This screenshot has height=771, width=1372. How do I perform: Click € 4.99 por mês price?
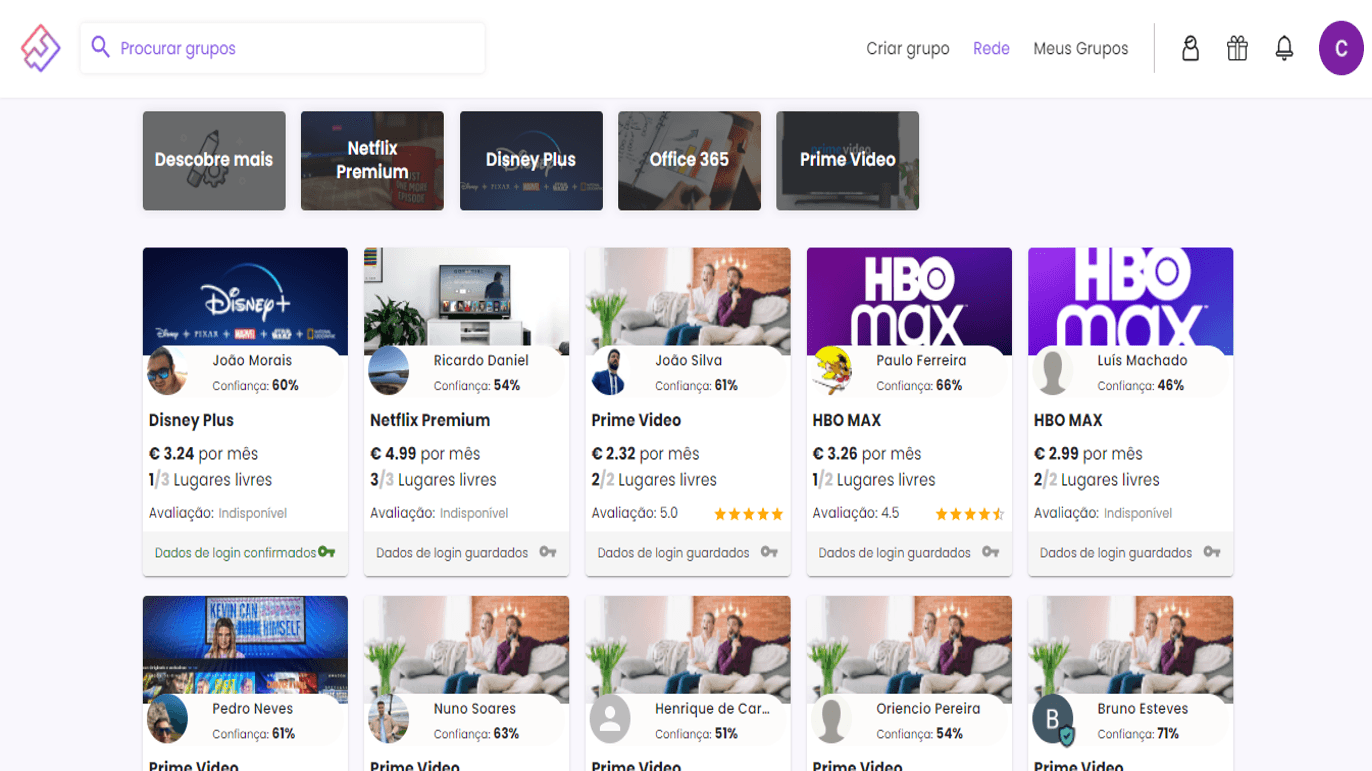click(425, 454)
